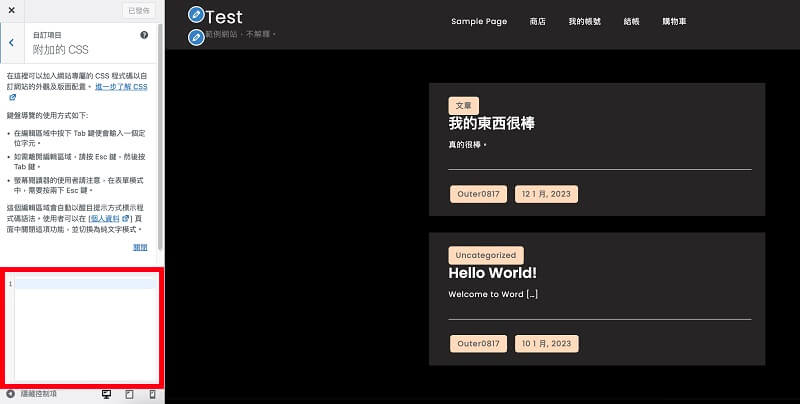This screenshot has height=404, width=800.
Task: Click inside the CSS code editor on line 1
Action: (85, 284)
